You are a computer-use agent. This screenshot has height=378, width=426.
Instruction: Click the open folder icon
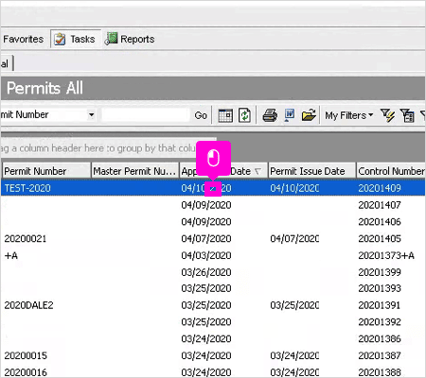pos(309,115)
